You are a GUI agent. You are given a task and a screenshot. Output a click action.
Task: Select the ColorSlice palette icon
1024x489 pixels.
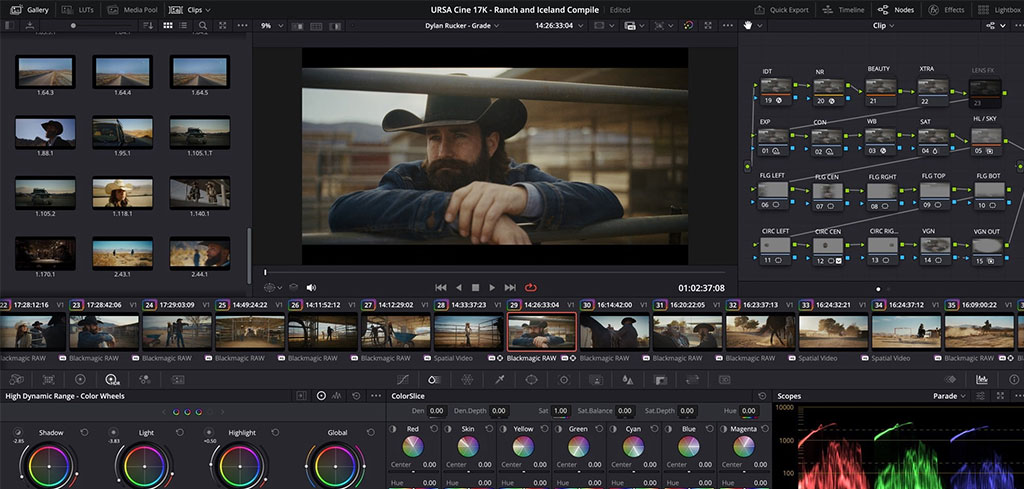coord(434,379)
